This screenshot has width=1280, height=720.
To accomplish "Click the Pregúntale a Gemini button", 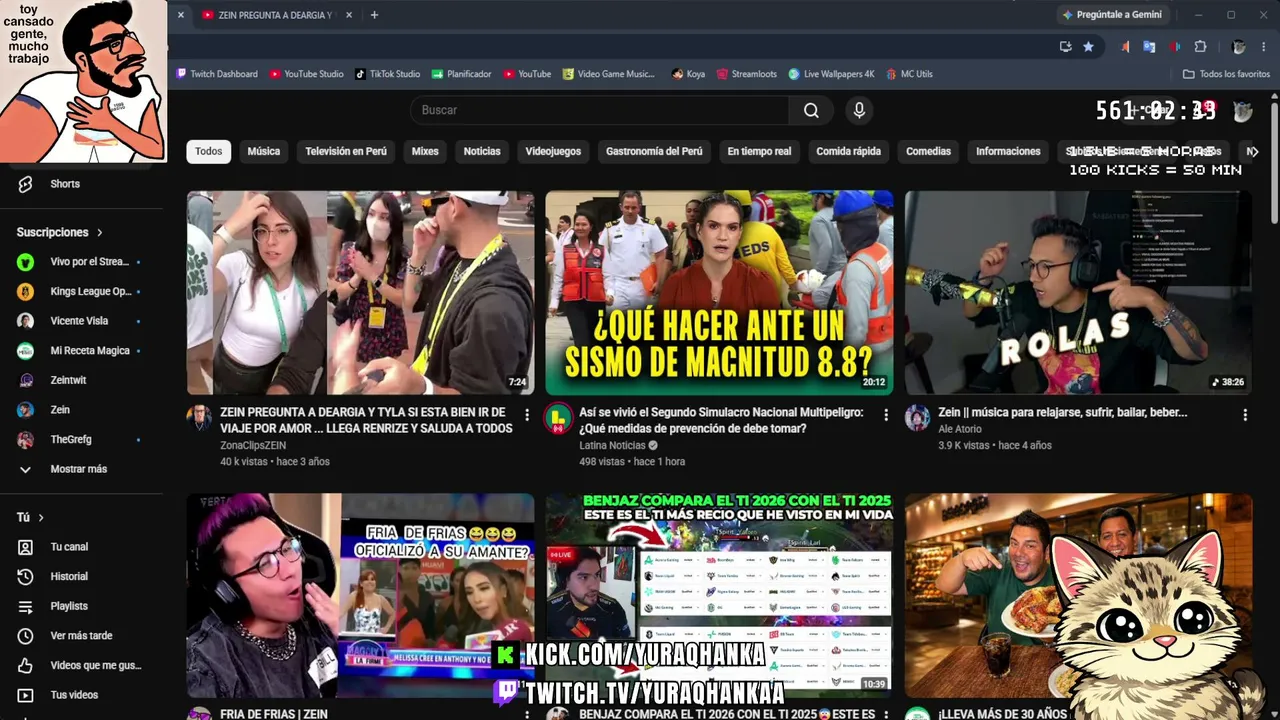I will pos(1112,15).
